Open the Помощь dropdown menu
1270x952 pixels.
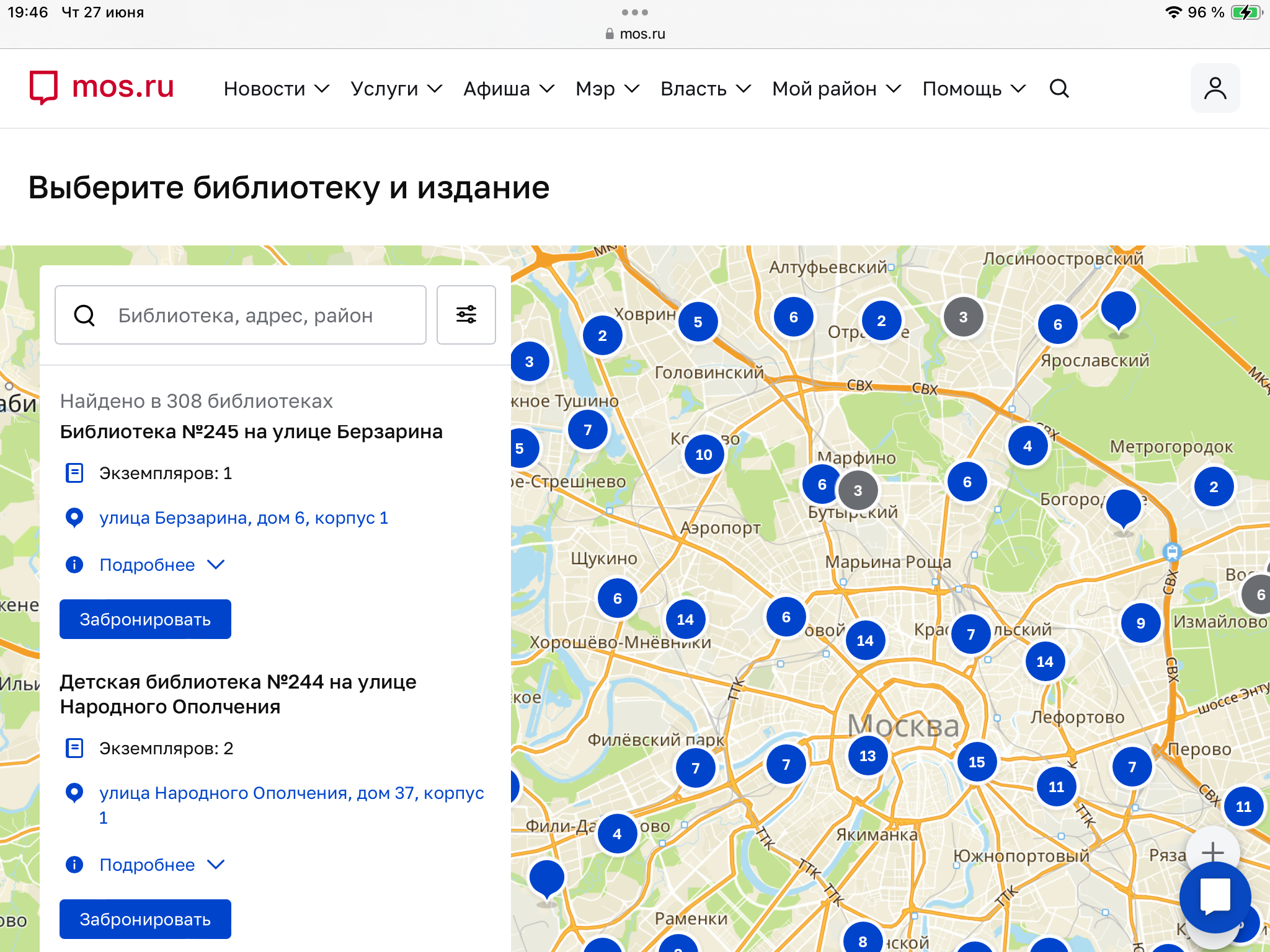click(974, 89)
